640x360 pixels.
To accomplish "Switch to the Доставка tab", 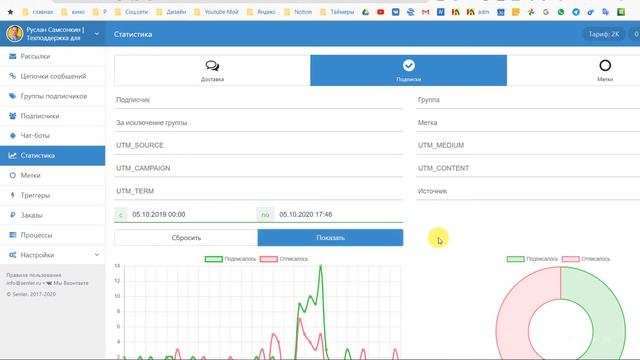I will tap(212, 70).
